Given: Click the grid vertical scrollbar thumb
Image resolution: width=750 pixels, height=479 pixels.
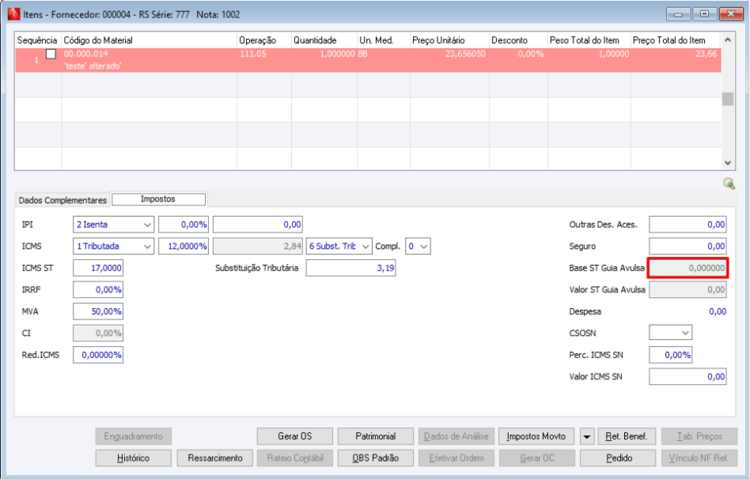Looking at the screenshot, I should coord(728,99).
